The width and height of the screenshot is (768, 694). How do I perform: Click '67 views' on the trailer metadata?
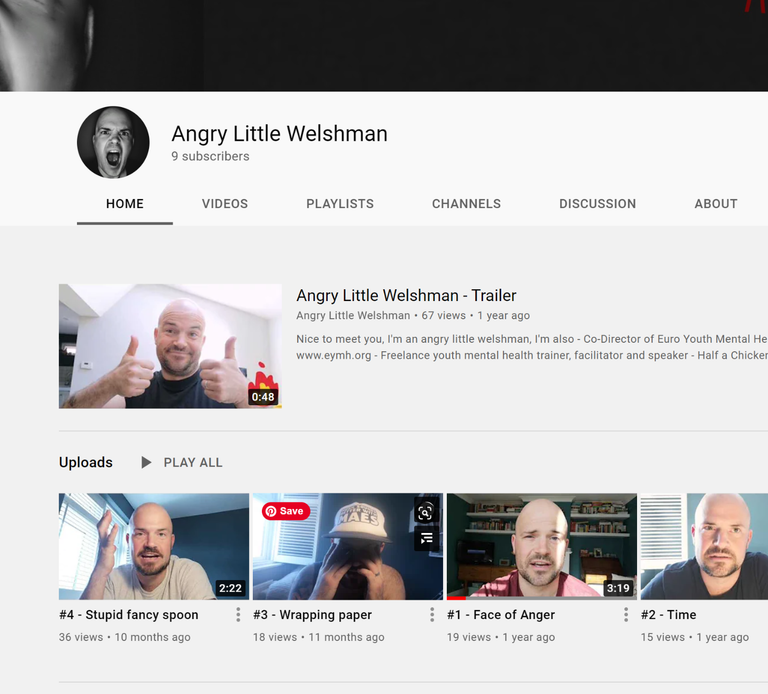click(444, 315)
